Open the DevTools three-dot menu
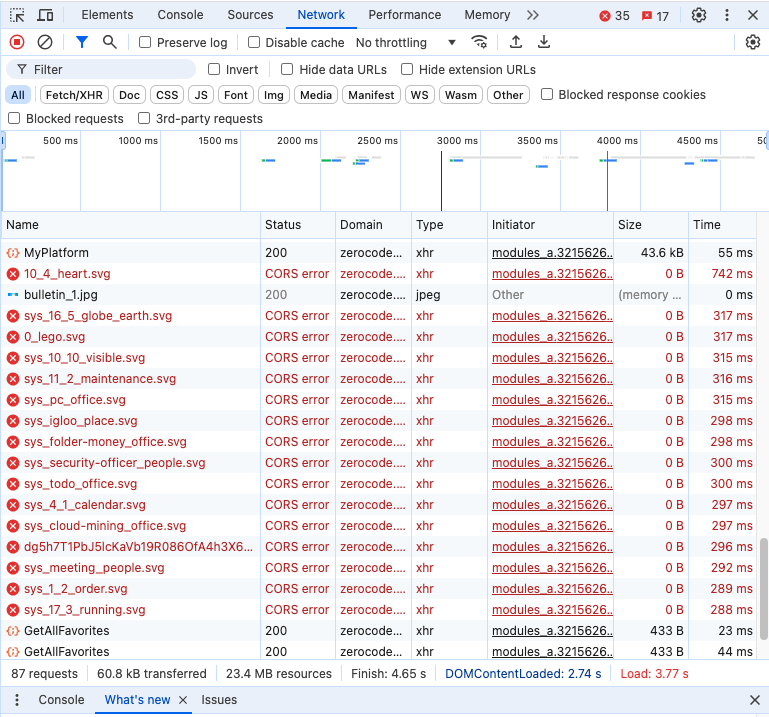 pyautogui.click(x=726, y=15)
